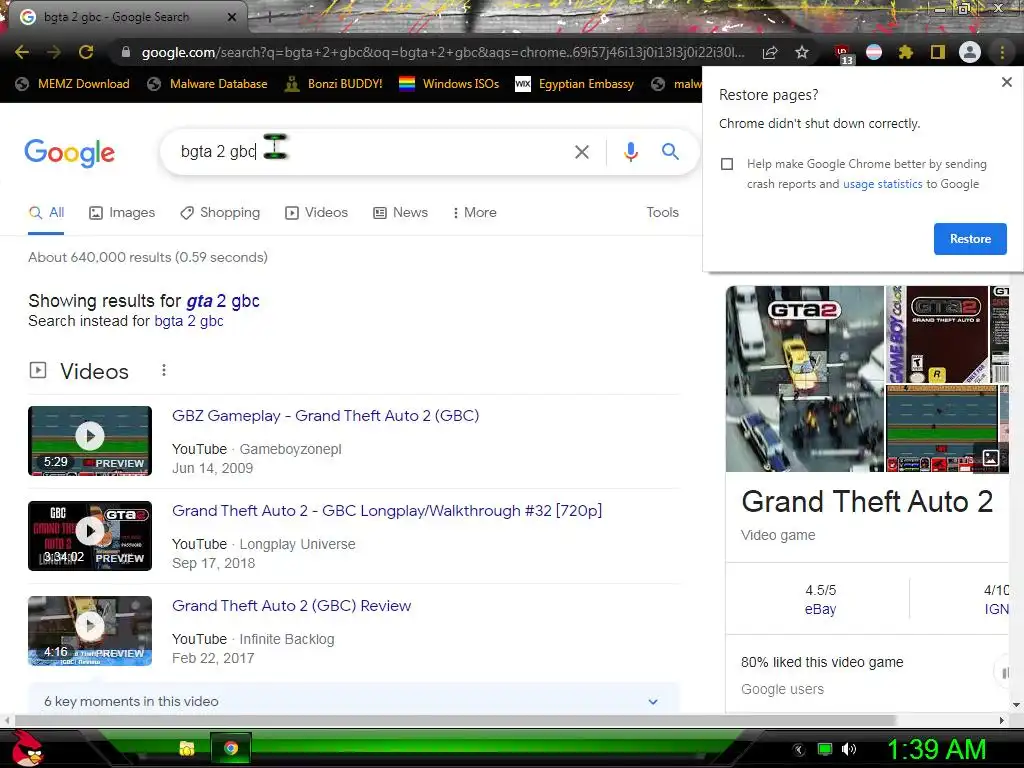Open the red extension with badge 13

pyautogui.click(x=843, y=54)
